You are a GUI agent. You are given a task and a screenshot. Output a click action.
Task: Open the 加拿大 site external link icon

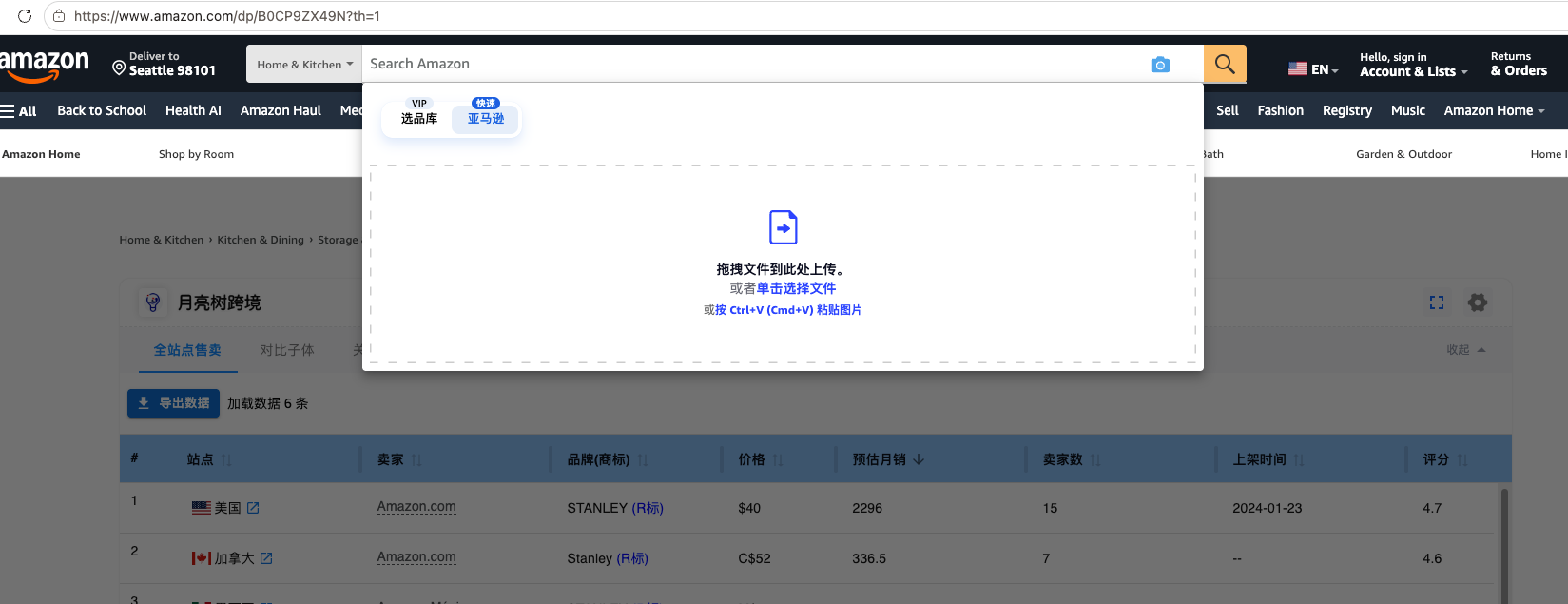[x=266, y=558]
